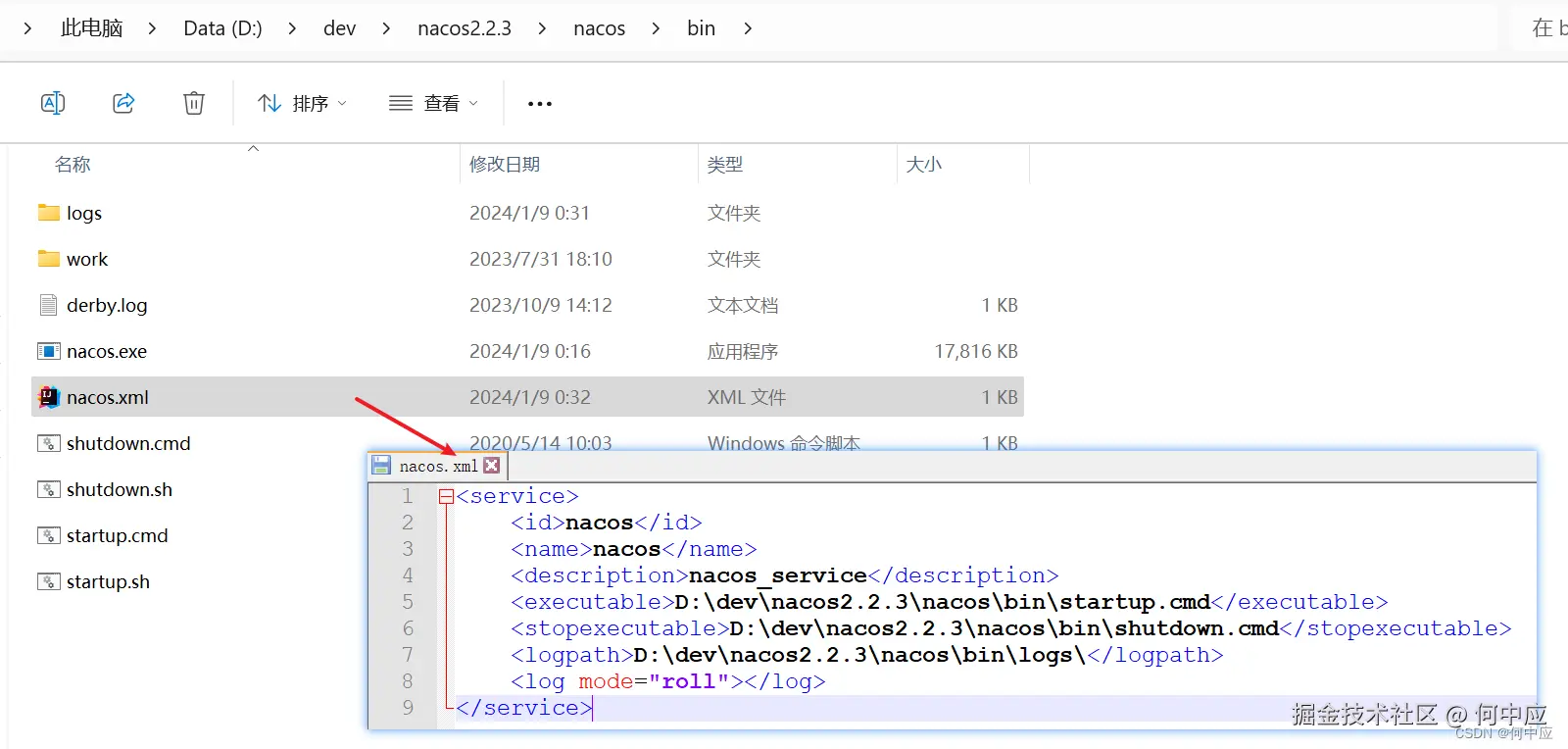Sort by 类型 column header

(x=725, y=165)
